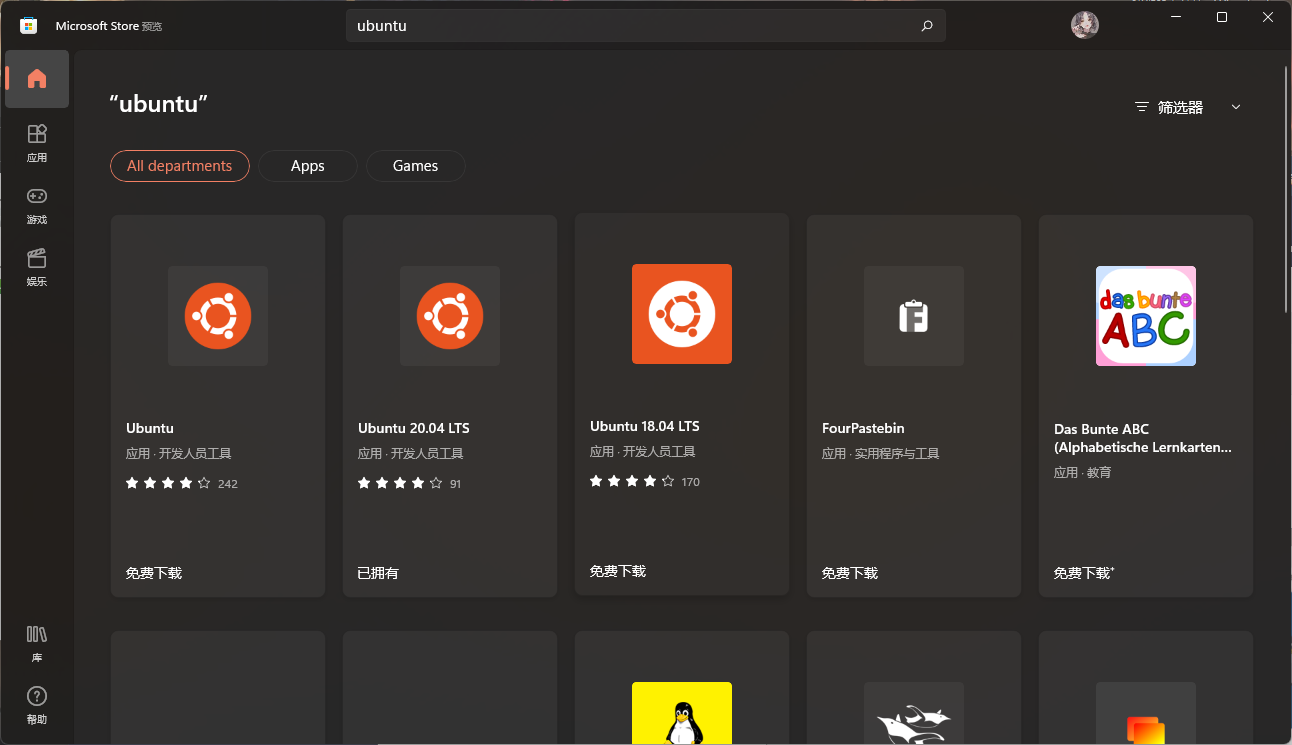Open the 库 (Library) page
1292x745 pixels.
coord(37,643)
